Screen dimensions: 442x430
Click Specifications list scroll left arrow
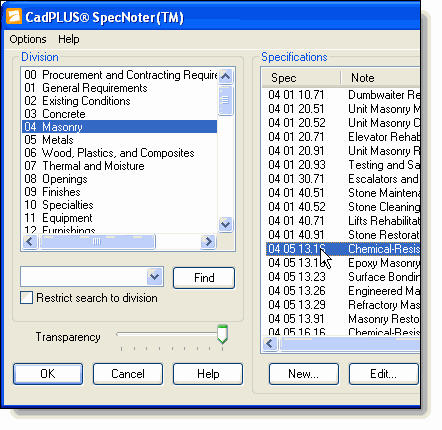pyautogui.click(x=270, y=343)
